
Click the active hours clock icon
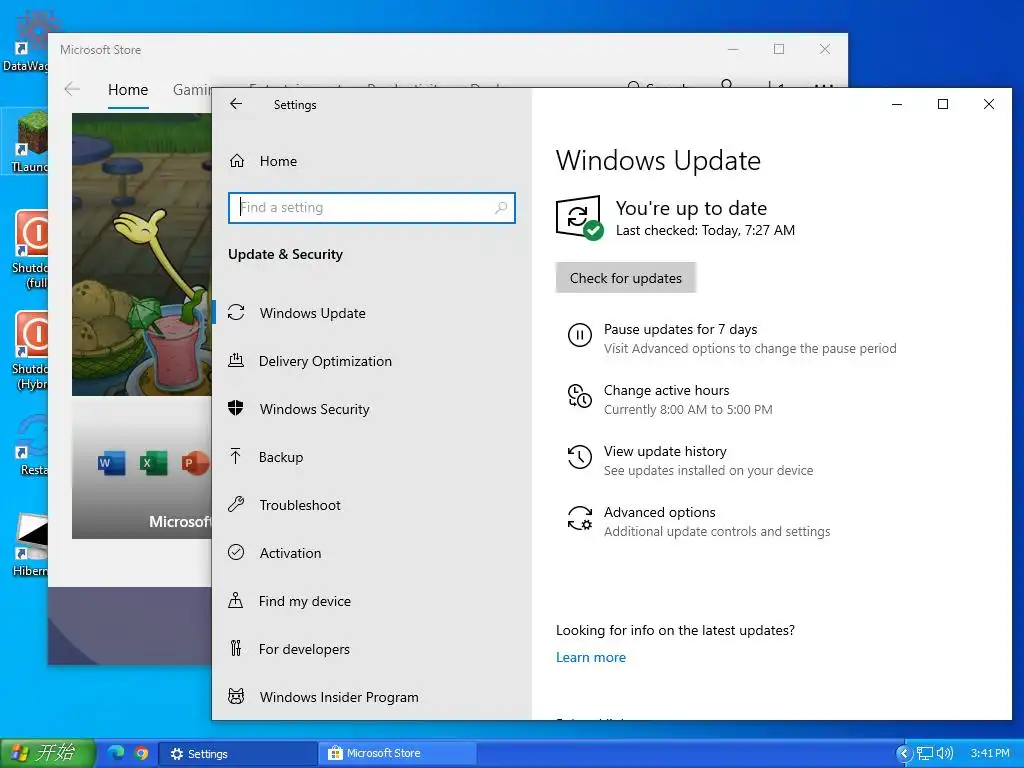click(579, 396)
